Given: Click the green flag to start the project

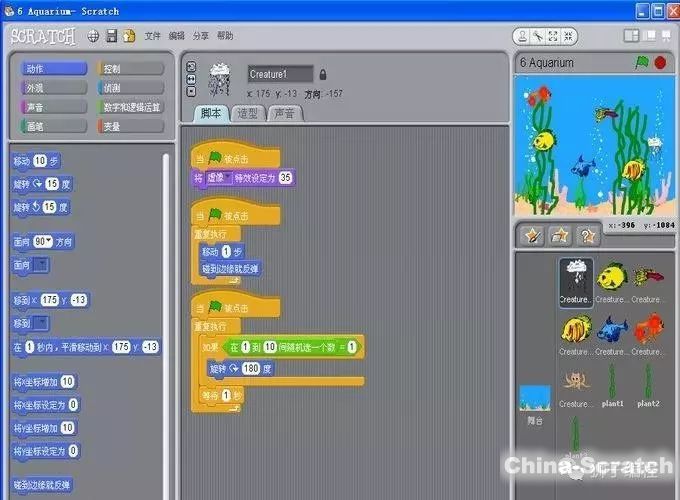Looking at the screenshot, I should click(642, 62).
